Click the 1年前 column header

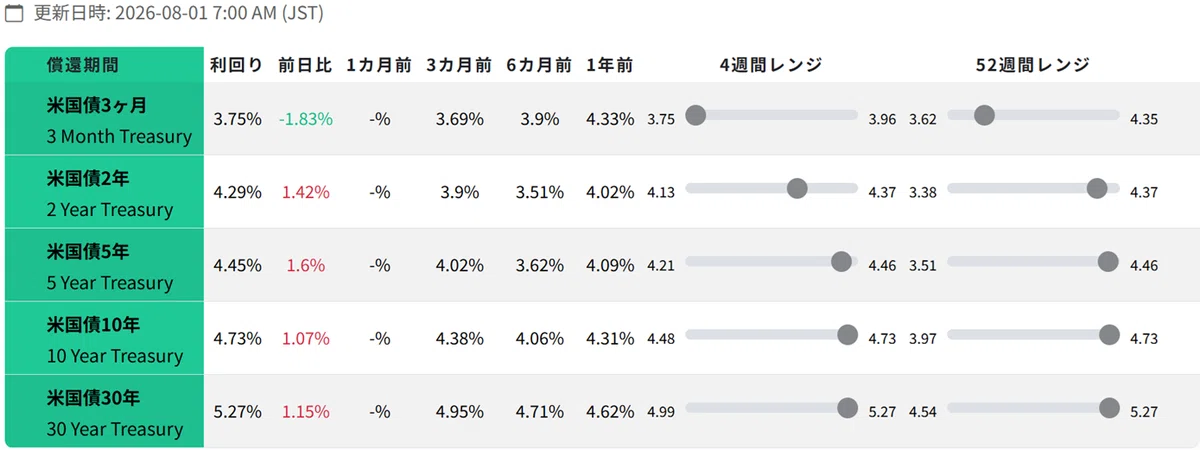click(x=610, y=65)
